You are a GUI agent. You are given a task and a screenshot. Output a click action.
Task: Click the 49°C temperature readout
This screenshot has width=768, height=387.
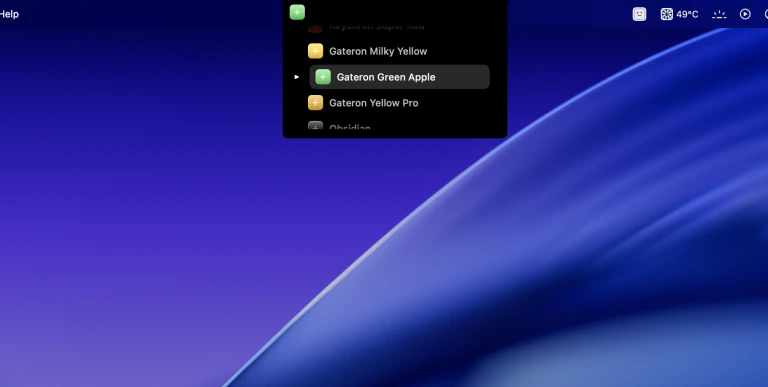click(x=687, y=14)
